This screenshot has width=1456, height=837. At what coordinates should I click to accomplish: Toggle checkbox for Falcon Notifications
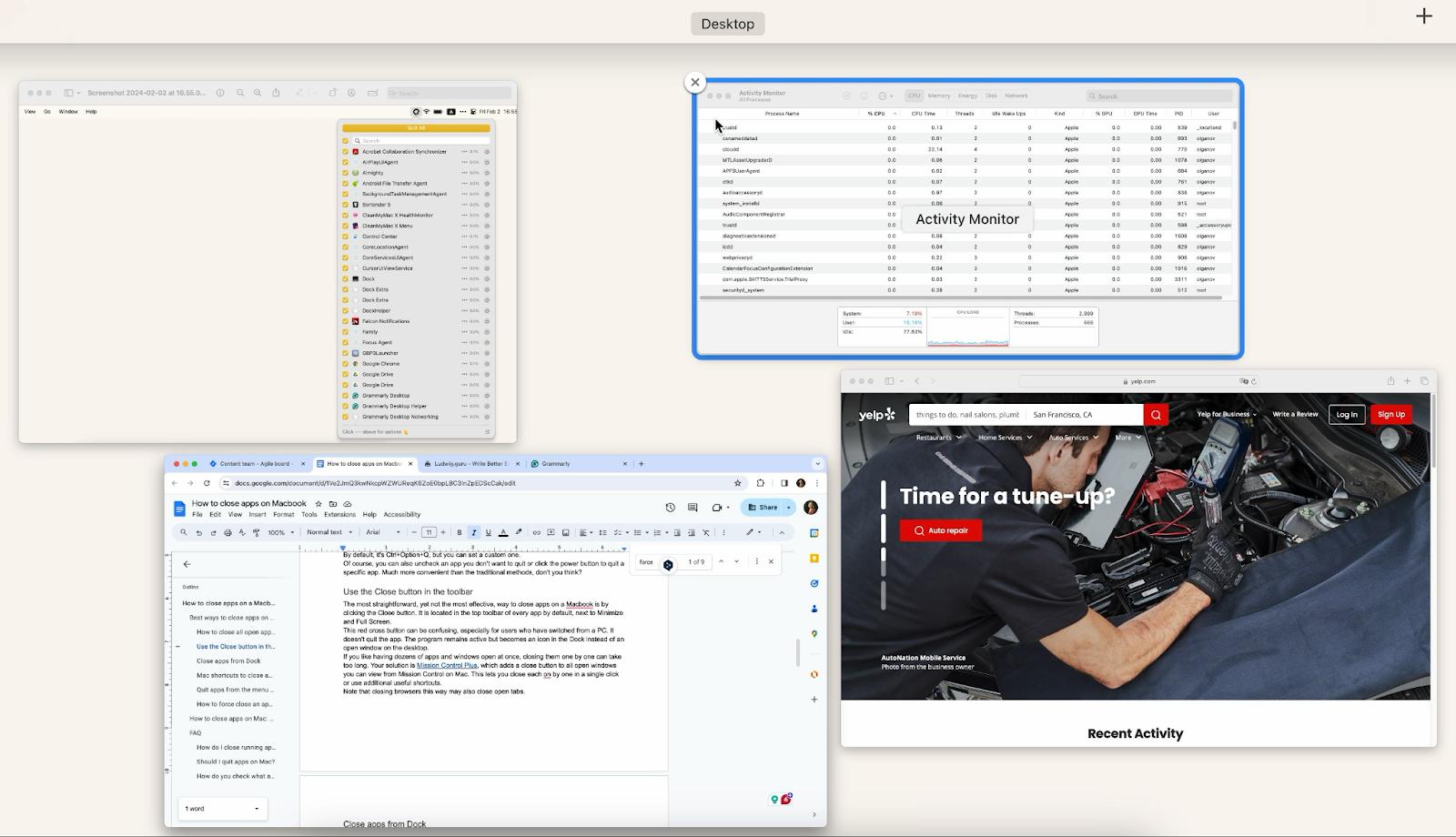coord(346,321)
